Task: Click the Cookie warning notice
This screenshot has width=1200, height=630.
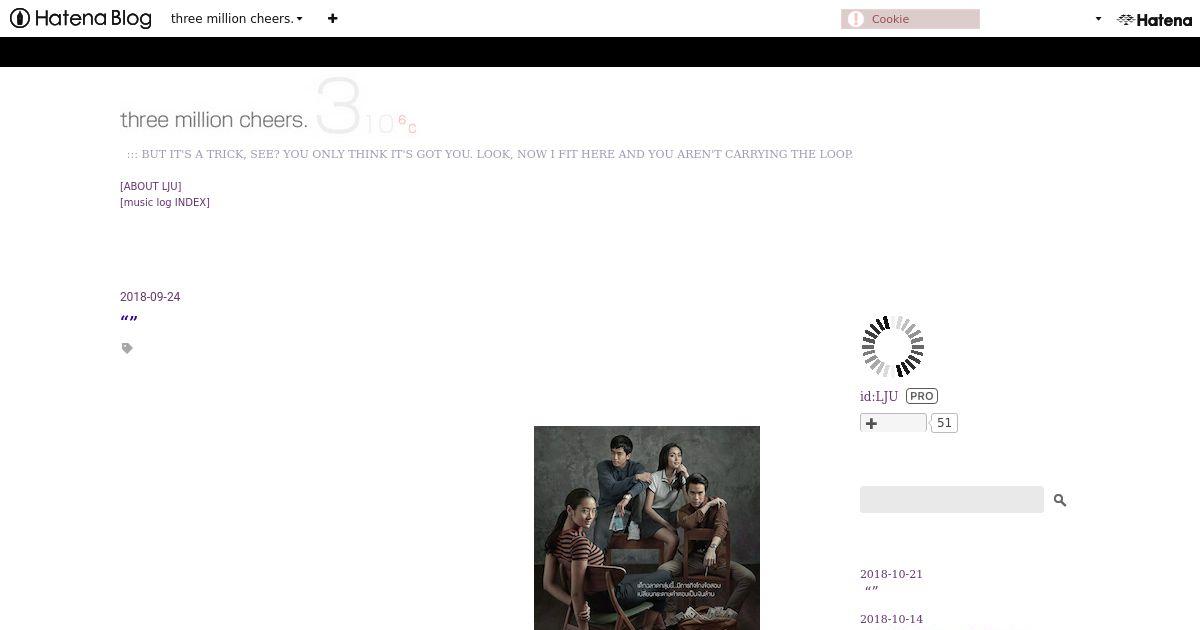Action: 910,19
